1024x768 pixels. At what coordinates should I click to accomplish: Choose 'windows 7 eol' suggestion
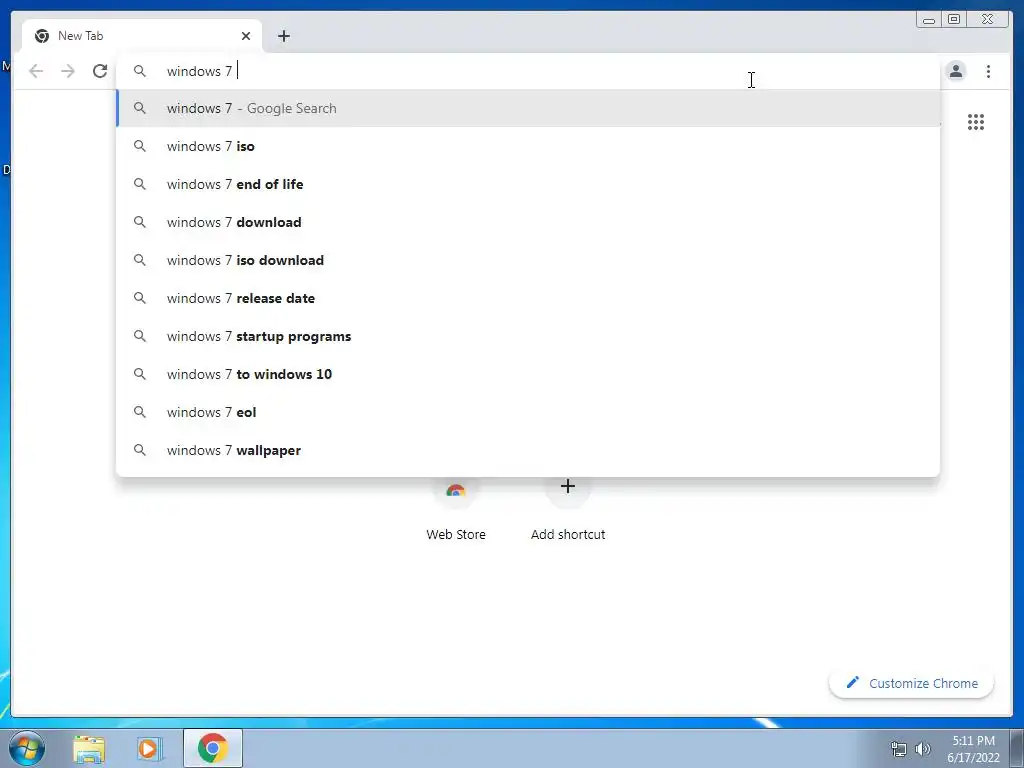(528, 412)
